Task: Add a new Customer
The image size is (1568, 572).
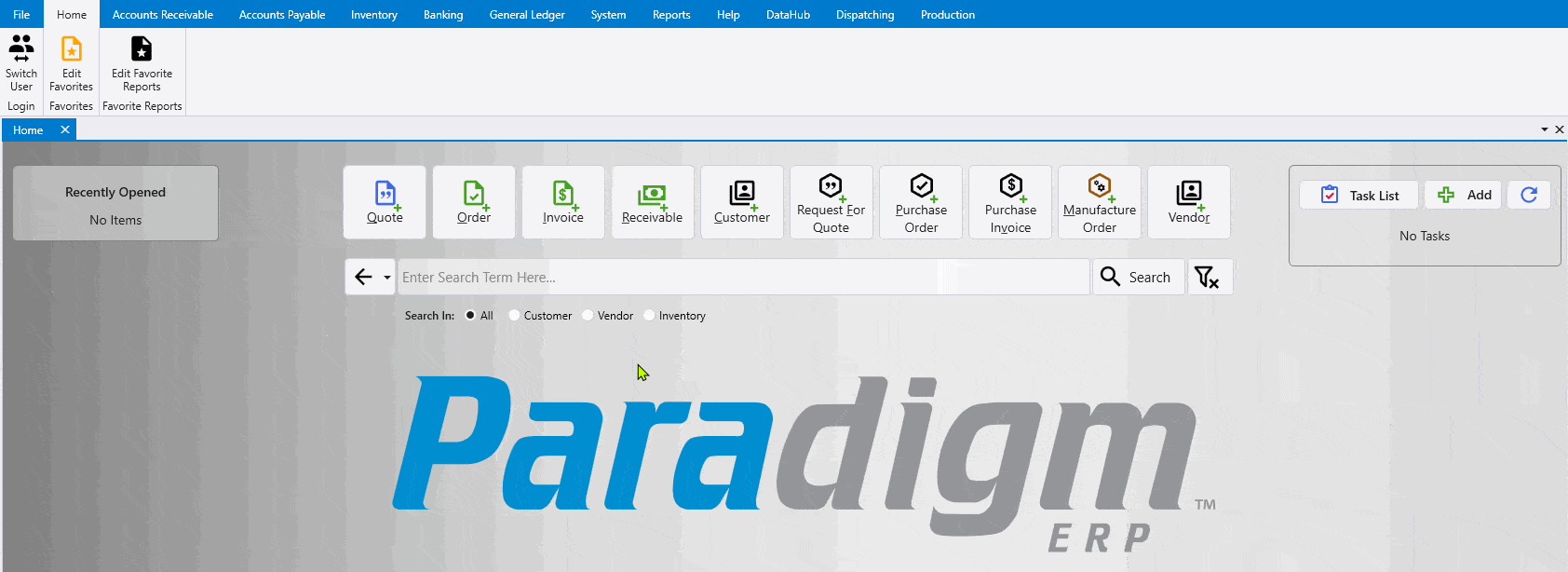Action: 742,202
